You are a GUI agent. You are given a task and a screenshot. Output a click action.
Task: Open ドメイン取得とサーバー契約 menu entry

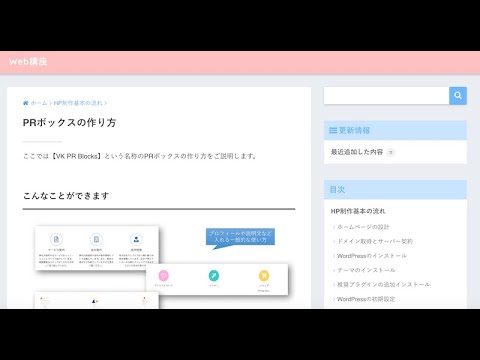point(375,241)
